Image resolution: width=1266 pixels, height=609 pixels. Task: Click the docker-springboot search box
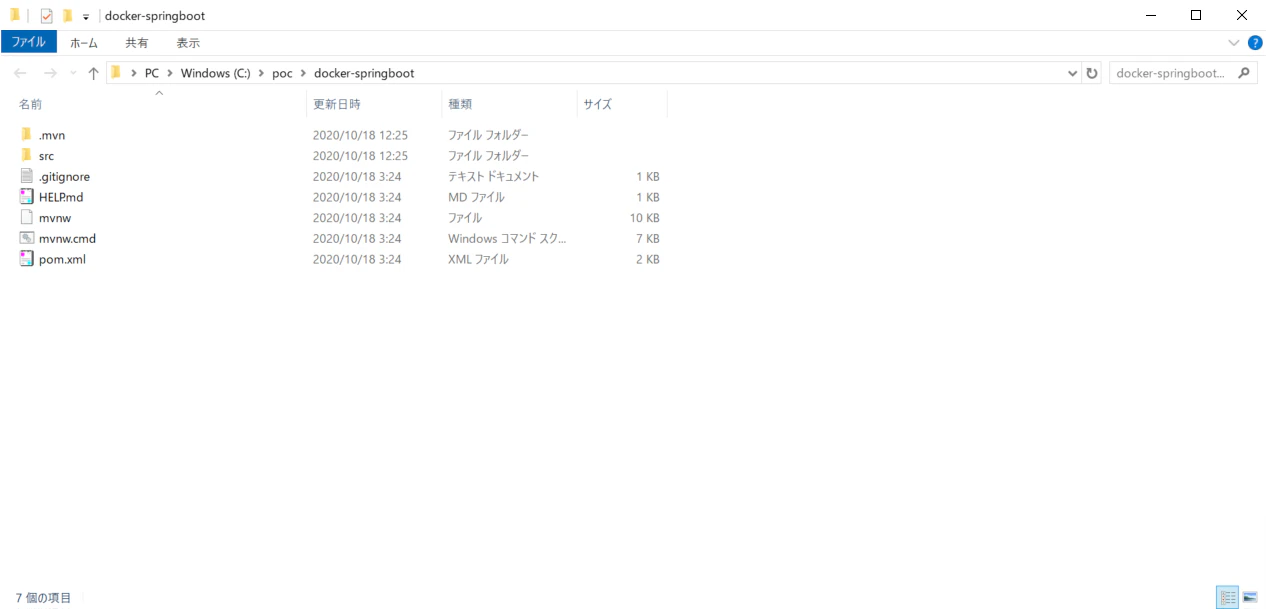pyautogui.click(x=1183, y=73)
